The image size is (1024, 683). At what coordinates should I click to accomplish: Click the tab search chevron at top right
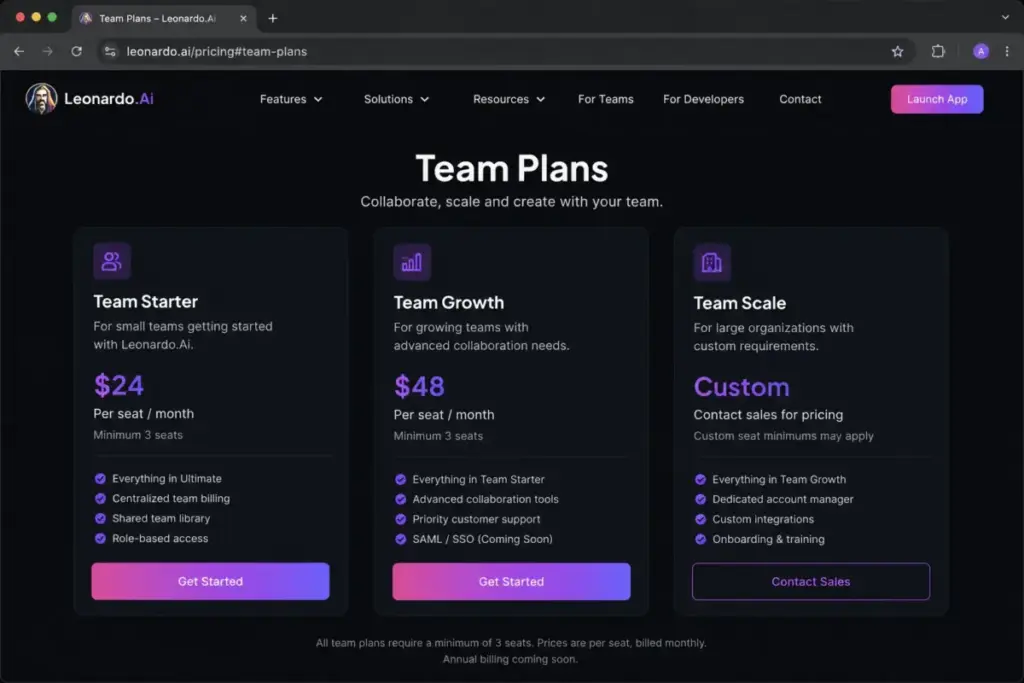(1005, 18)
